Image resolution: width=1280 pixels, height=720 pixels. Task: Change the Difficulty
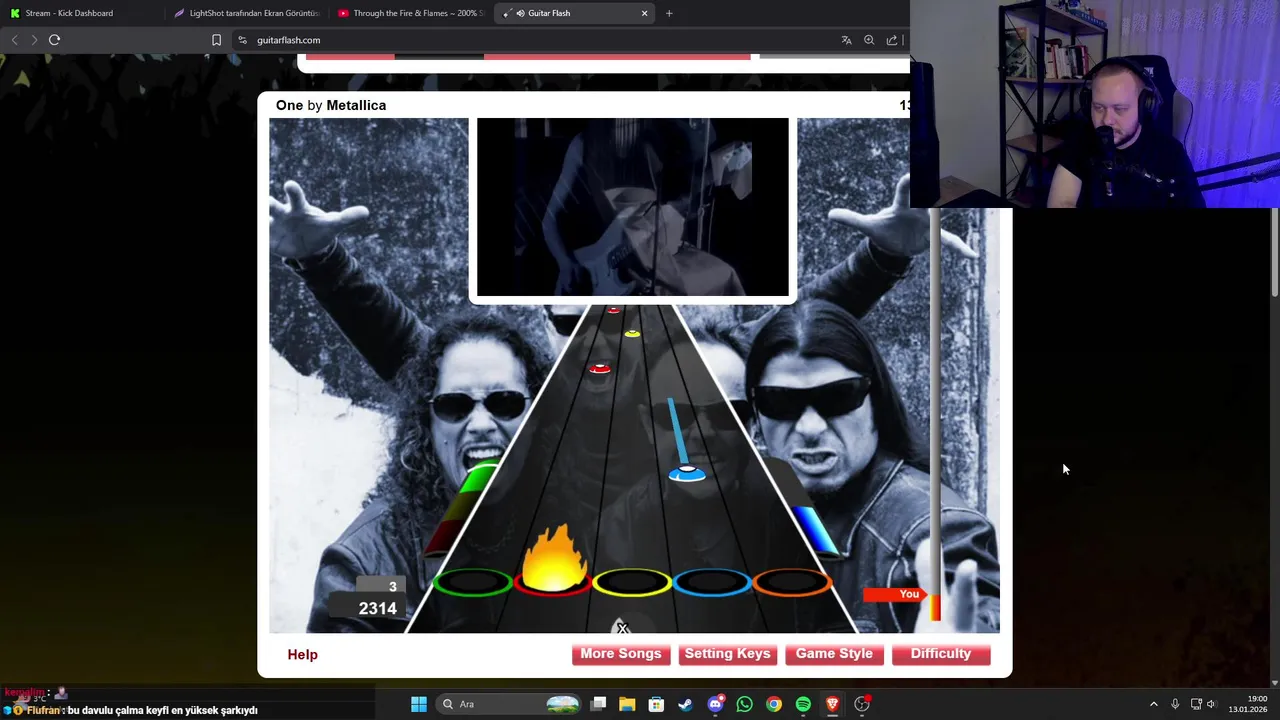(x=941, y=654)
